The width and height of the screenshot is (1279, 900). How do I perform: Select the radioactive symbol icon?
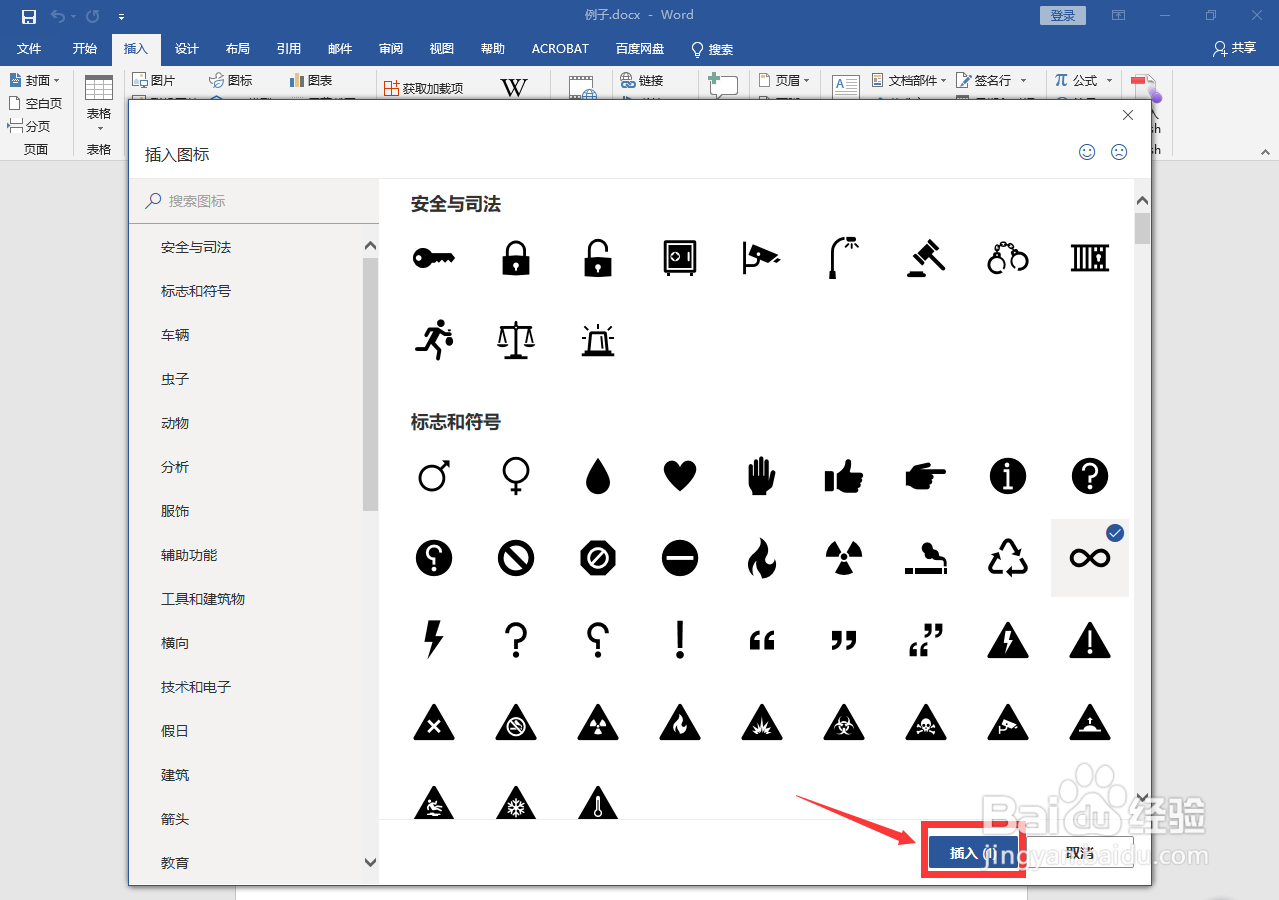coord(843,558)
